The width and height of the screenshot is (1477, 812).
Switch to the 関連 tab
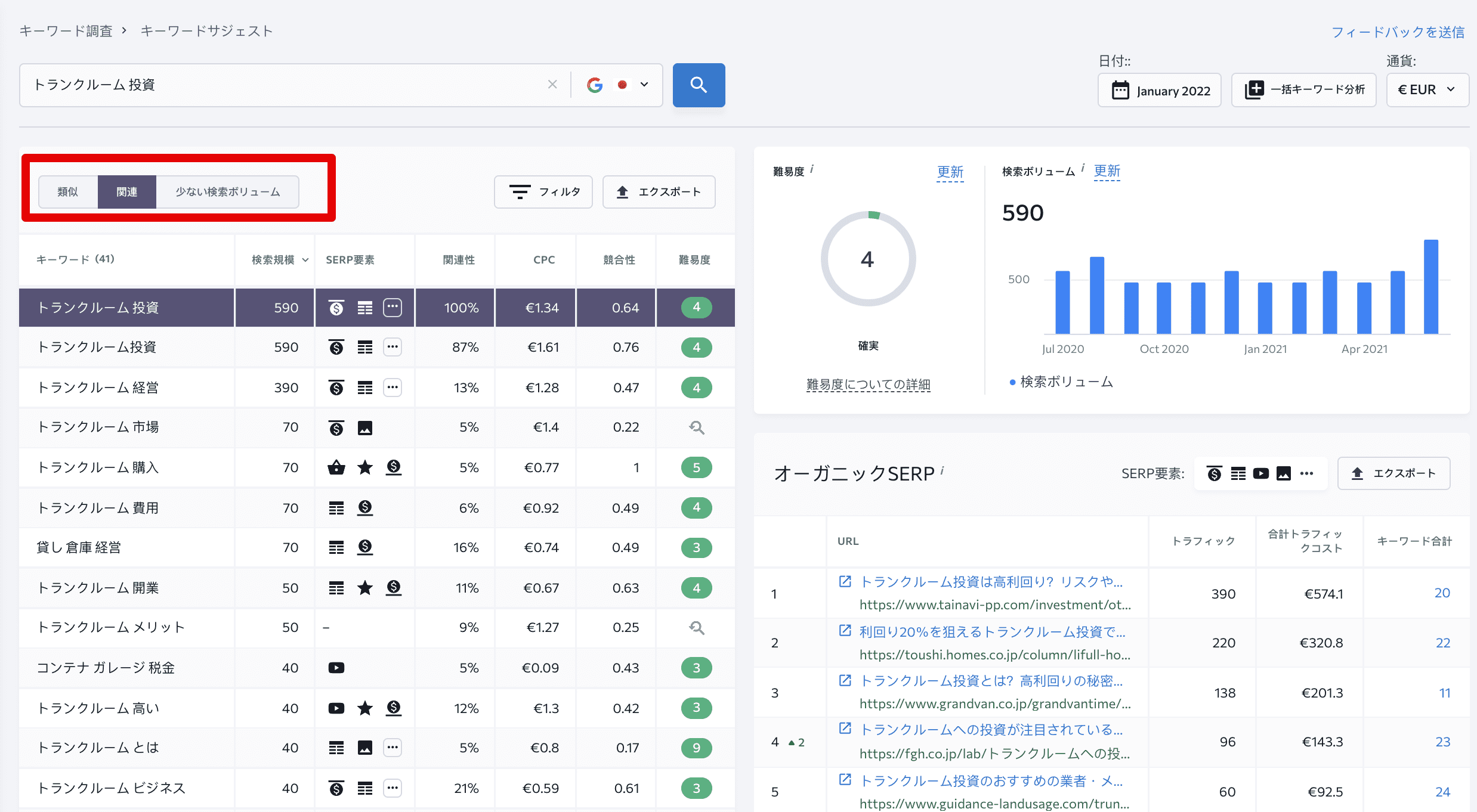(x=127, y=192)
